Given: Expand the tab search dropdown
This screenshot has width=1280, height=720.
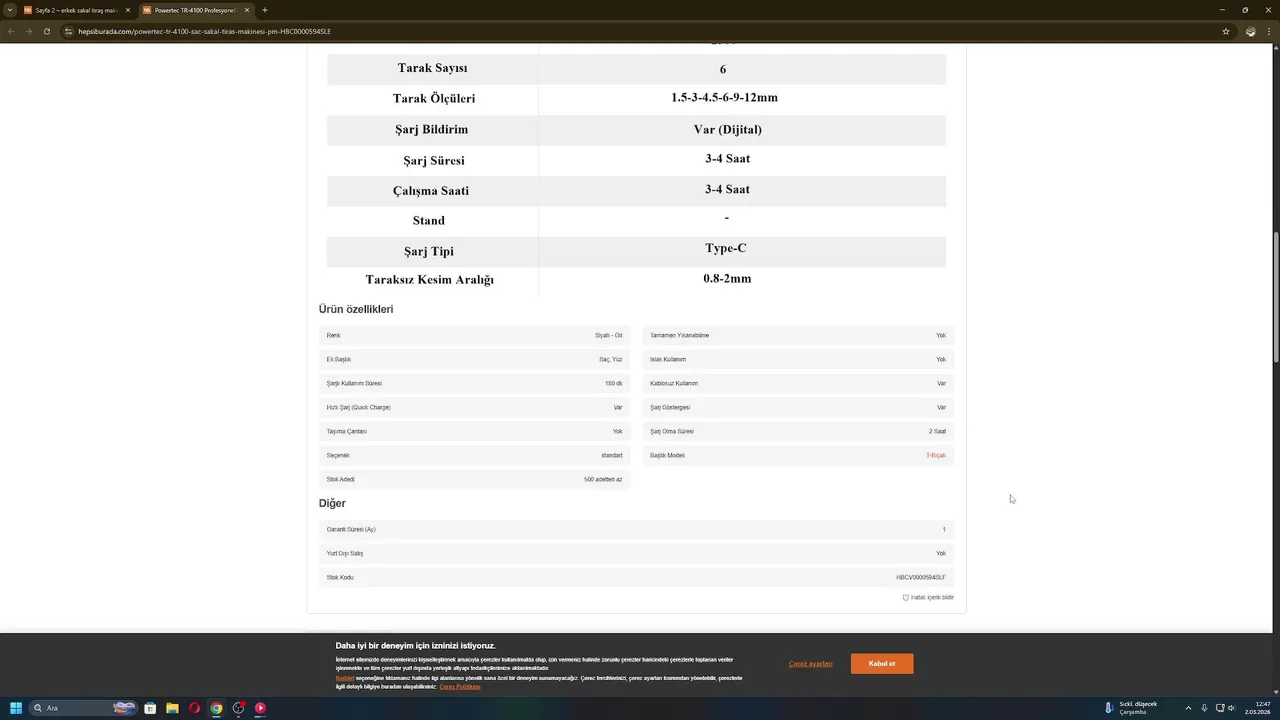Looking at the screenshot, I should (10, 10).
